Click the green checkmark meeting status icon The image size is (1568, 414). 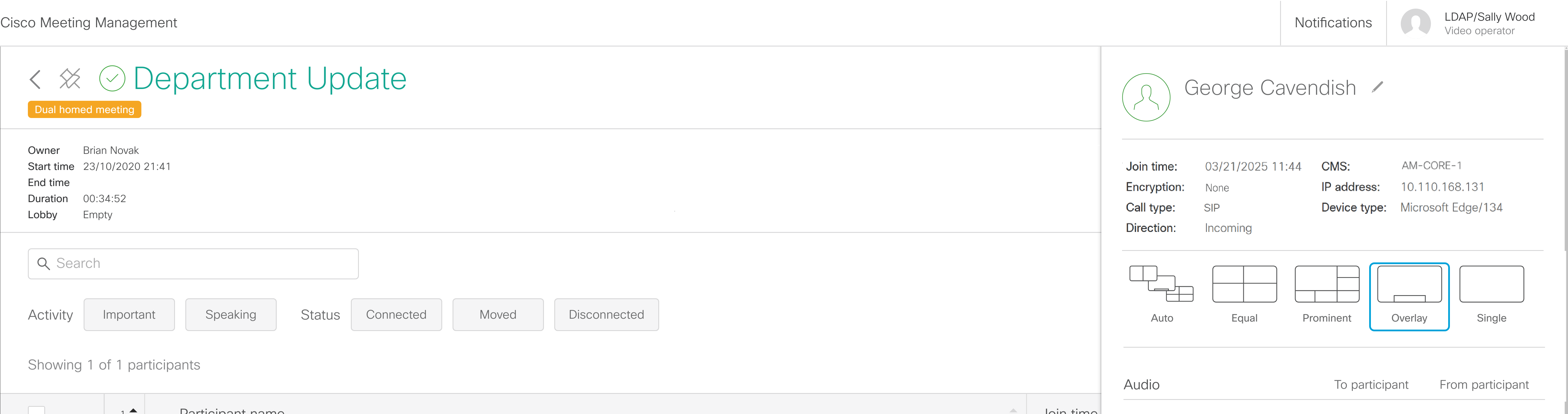(112, 78)
